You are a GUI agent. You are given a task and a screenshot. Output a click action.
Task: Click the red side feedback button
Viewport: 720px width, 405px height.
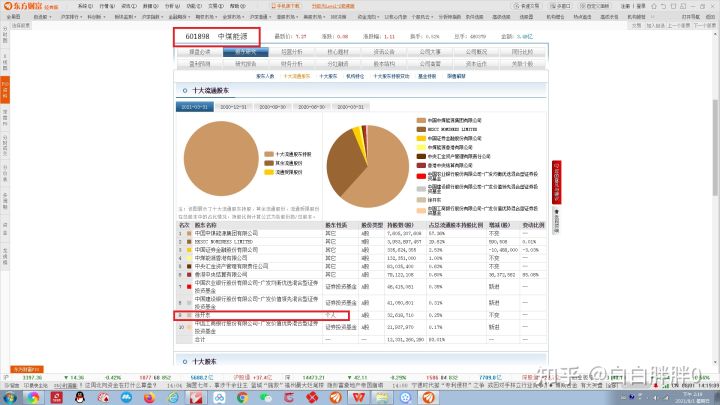557,182
